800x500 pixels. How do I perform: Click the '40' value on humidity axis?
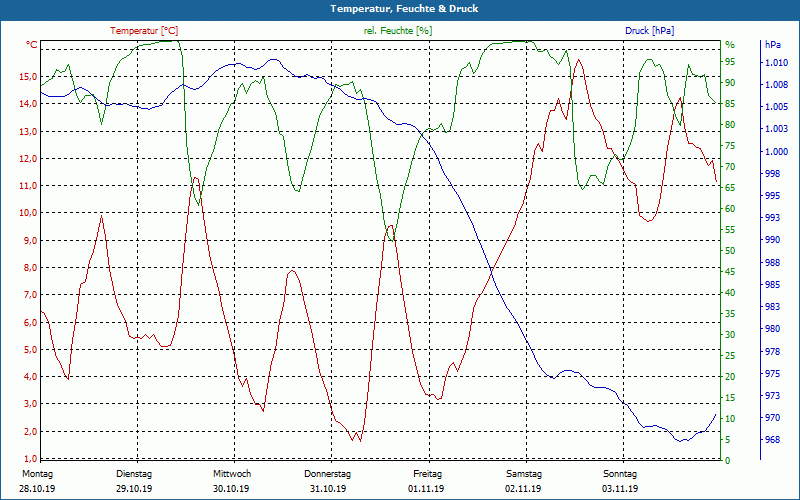pos(730,293)
